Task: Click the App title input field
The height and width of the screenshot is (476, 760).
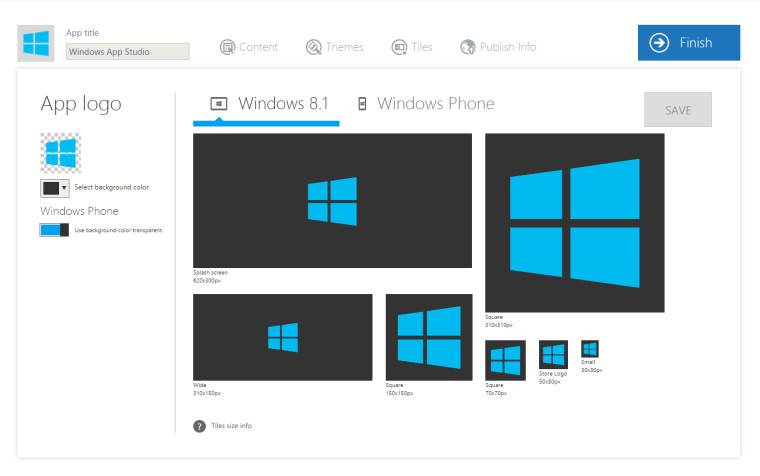Action: click(127, 51)
